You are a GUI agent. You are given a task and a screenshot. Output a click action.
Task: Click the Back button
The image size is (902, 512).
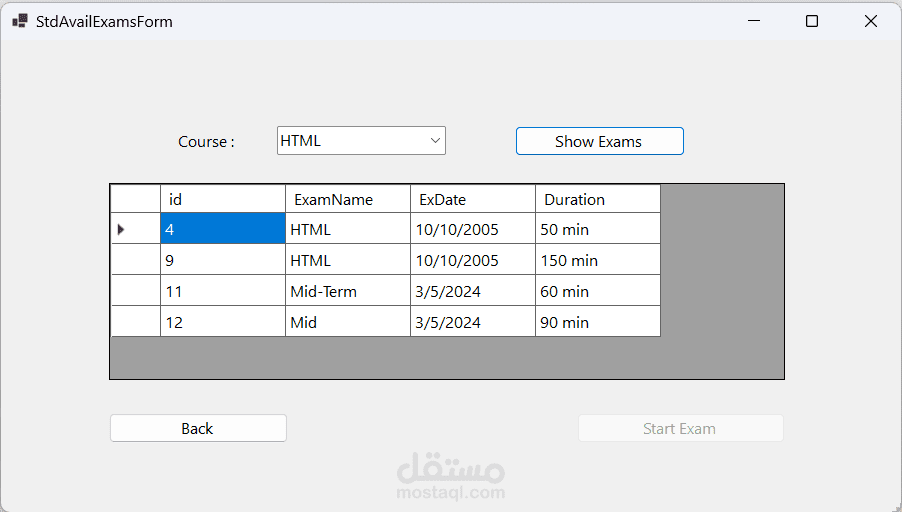(198, 428)
